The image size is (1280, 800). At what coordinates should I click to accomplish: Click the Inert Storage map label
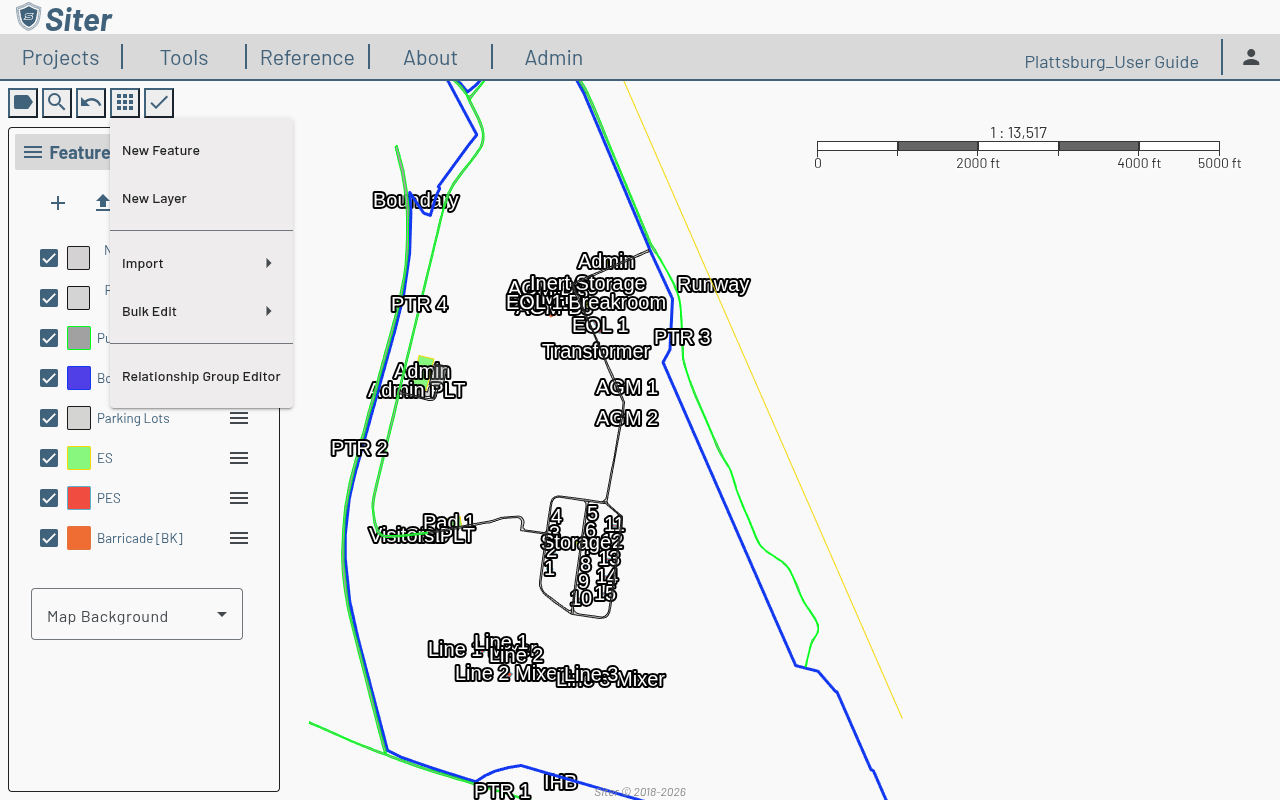587,283
